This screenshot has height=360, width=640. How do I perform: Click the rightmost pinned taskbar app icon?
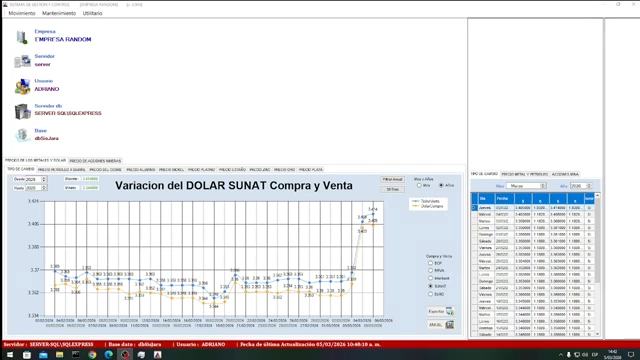pos(158,355)
